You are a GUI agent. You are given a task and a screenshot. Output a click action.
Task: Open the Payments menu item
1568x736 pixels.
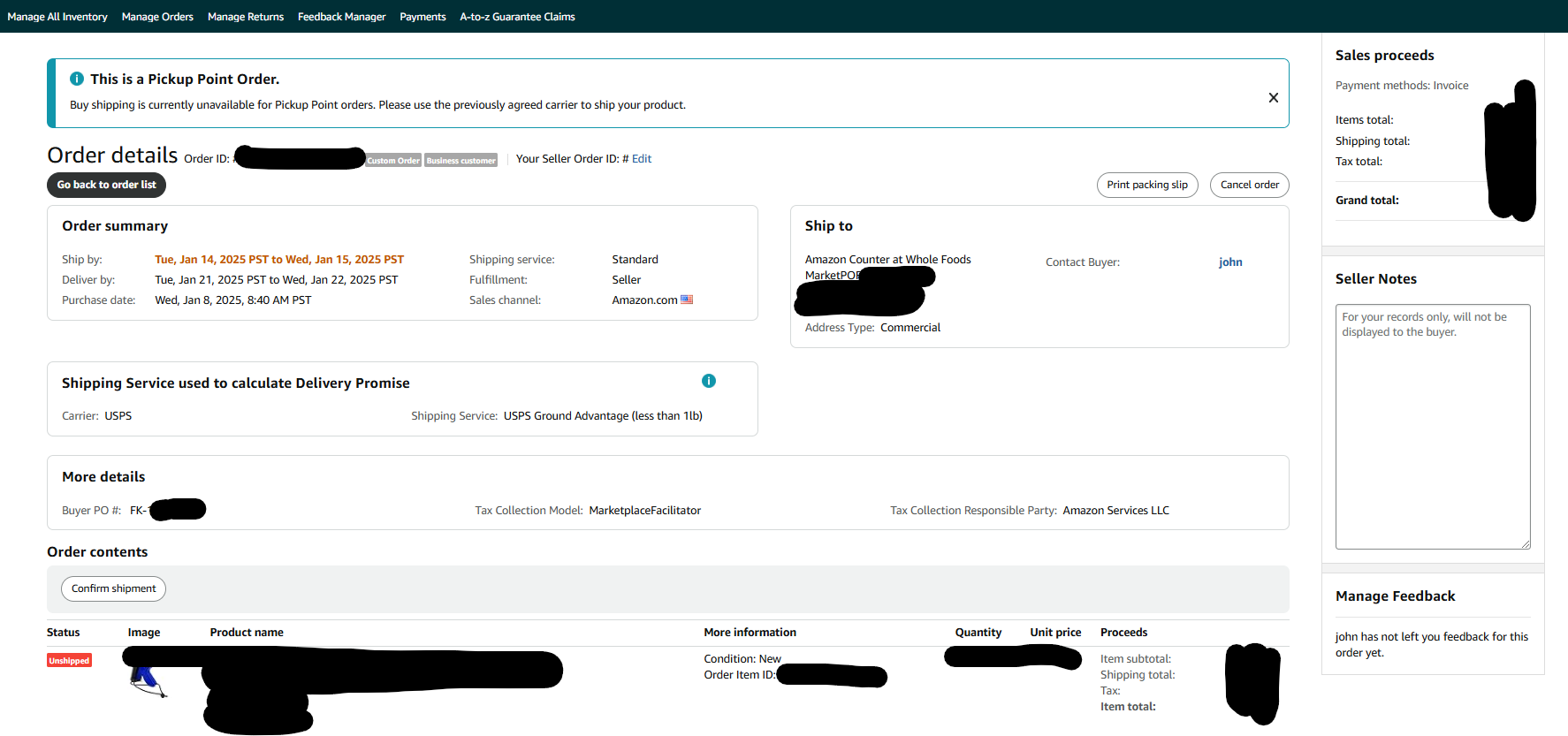point(422,17)
